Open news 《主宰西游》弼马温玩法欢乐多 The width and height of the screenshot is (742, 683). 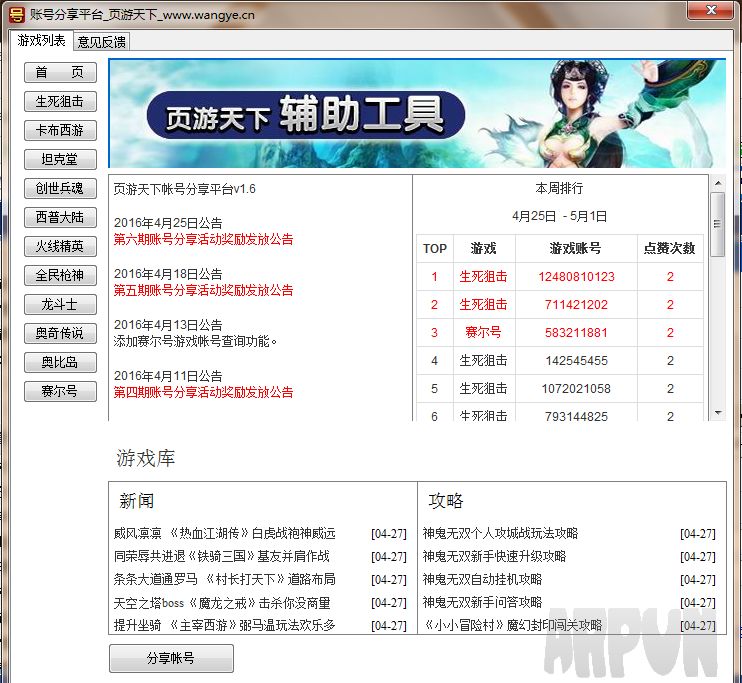pos(224,625)
